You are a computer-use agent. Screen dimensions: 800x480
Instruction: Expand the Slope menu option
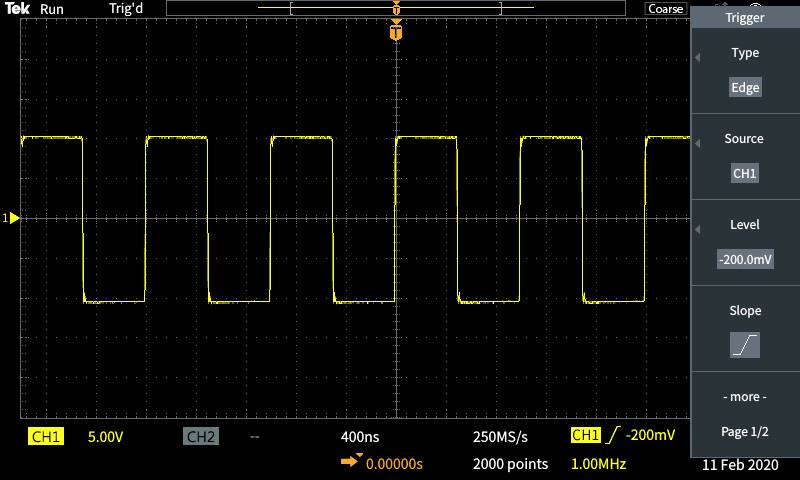click(x=745, y=311)
